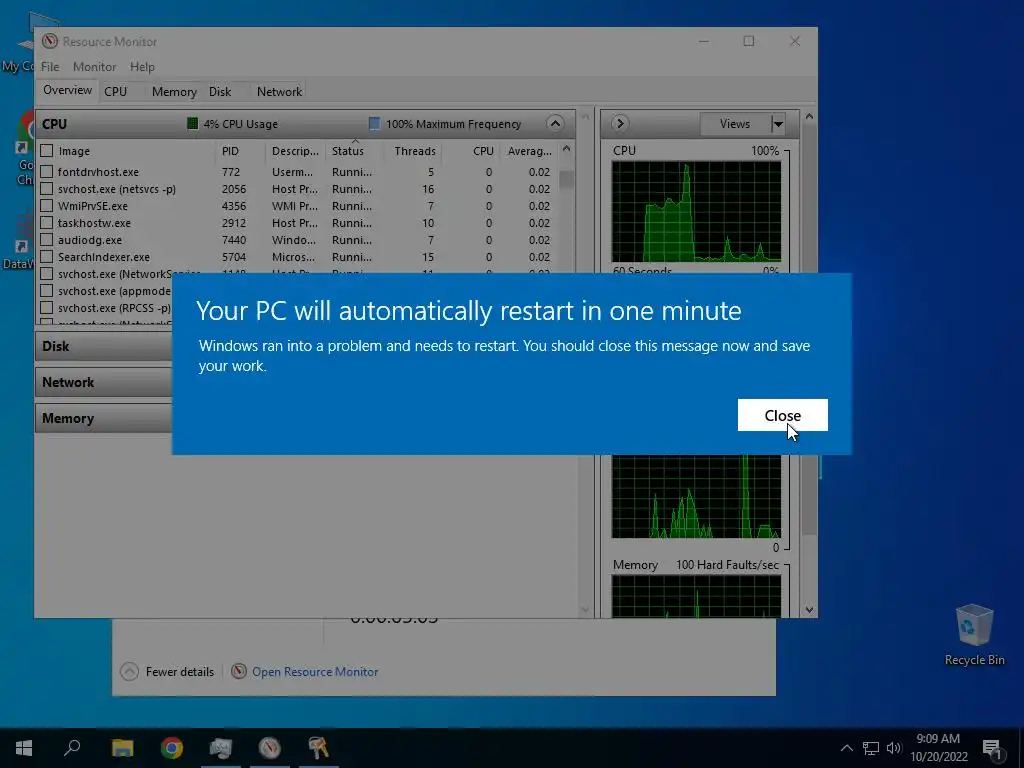Open the volume speaker tray icon
Image resolution: width=1024 pixels, height=768 pixels.
(894, 748)
